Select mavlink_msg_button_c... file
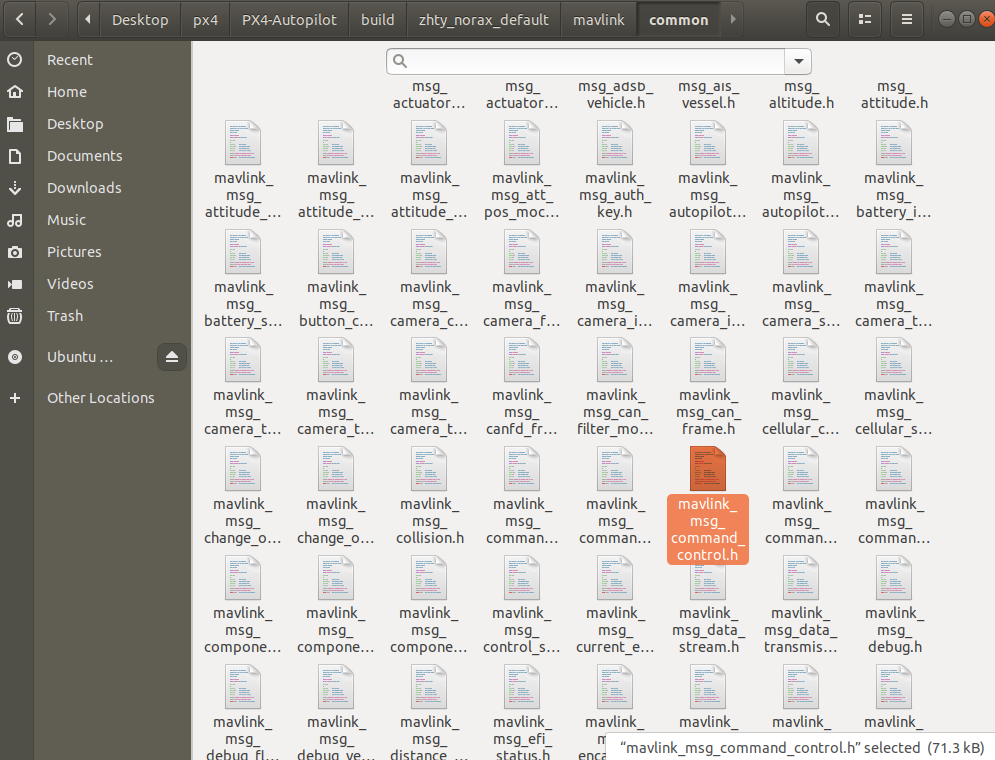 click(x=336, y=279)
